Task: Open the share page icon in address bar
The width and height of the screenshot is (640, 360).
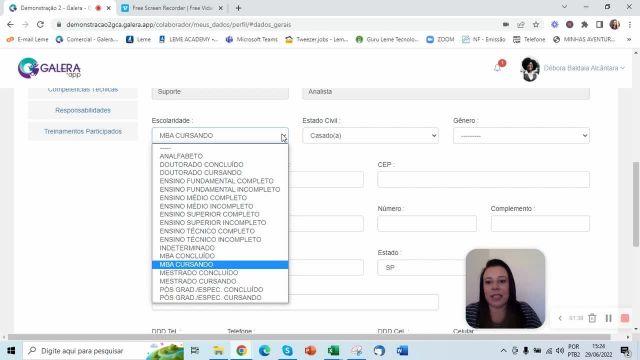Action: pos(521,24)
